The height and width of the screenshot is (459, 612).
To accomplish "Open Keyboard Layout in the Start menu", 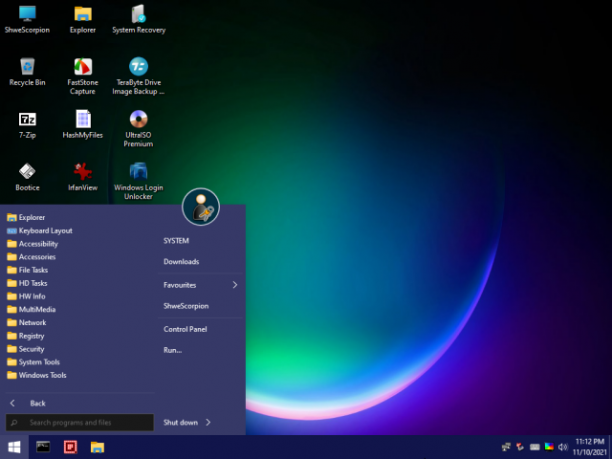I will (x=80, y=231).
